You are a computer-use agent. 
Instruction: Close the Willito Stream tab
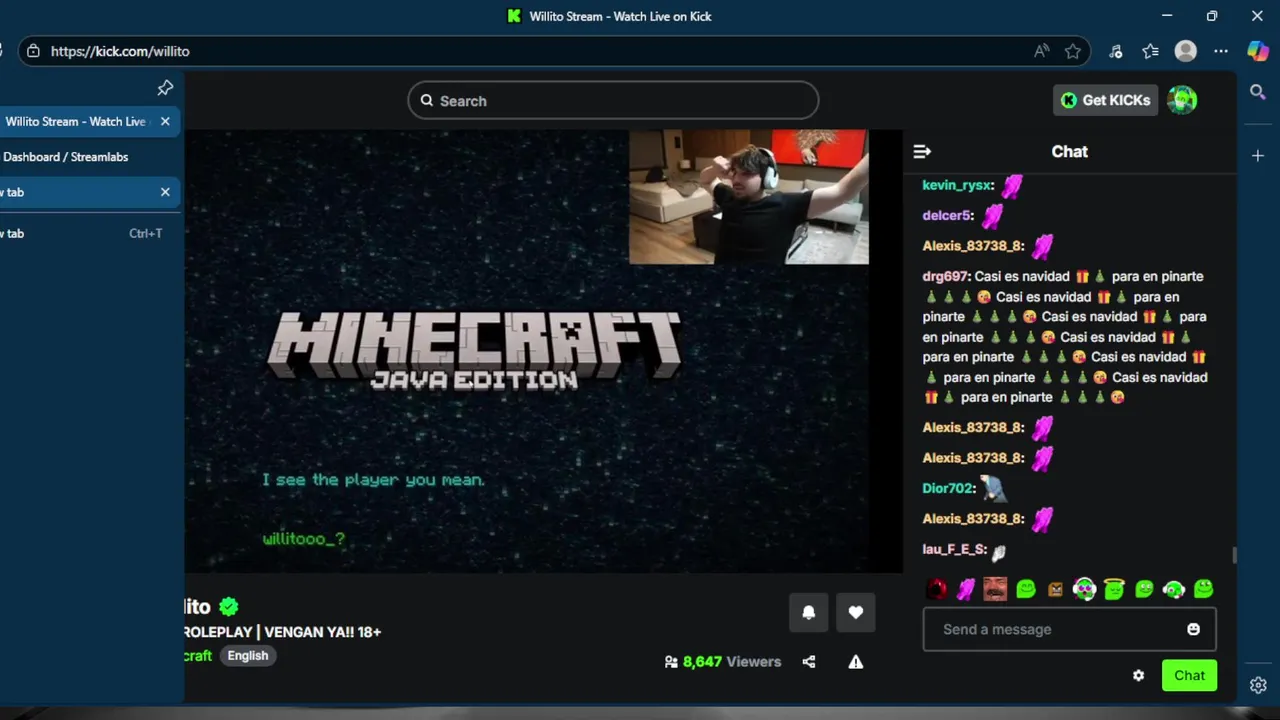pos(165,121)
